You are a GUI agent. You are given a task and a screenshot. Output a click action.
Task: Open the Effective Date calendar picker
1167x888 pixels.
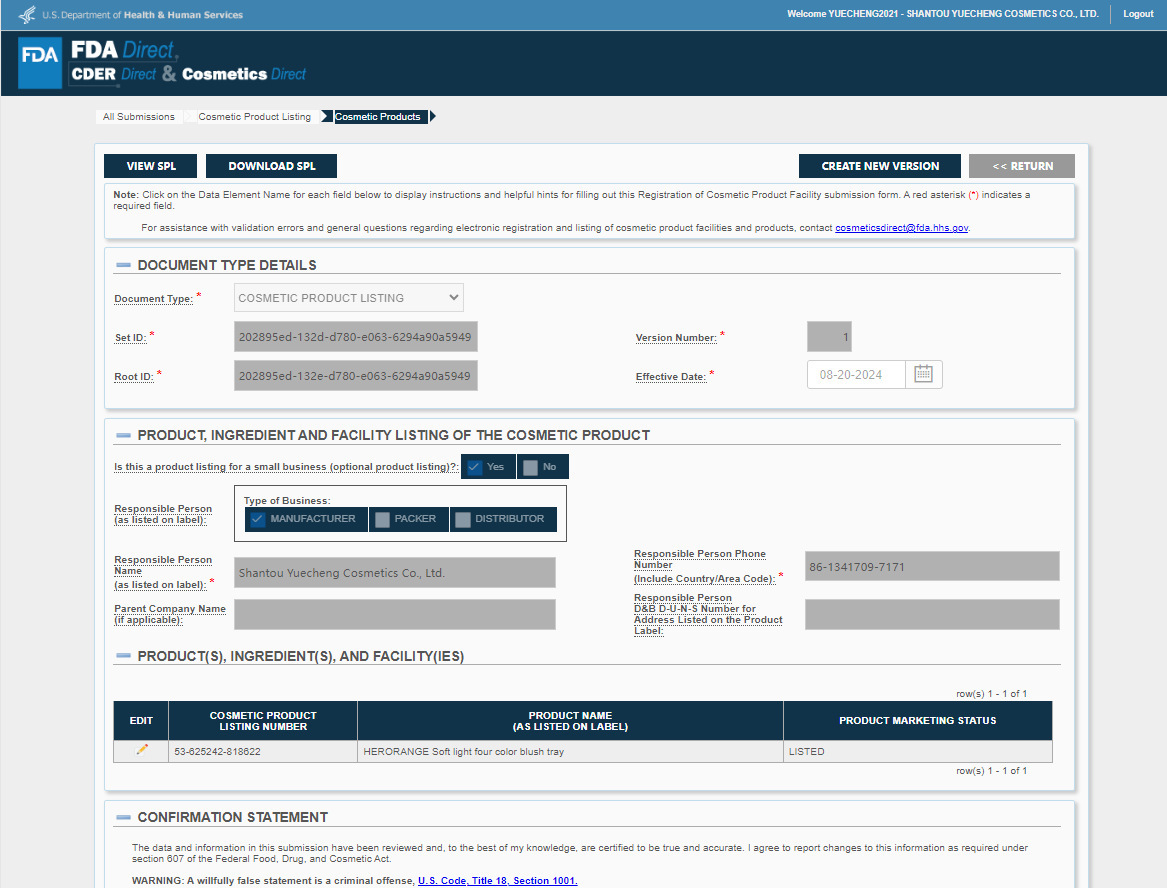923,374
